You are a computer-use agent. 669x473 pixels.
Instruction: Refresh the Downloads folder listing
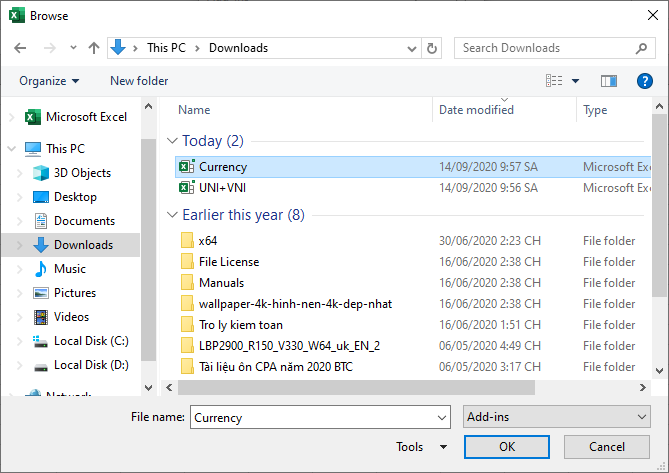(x=432, y=48)
